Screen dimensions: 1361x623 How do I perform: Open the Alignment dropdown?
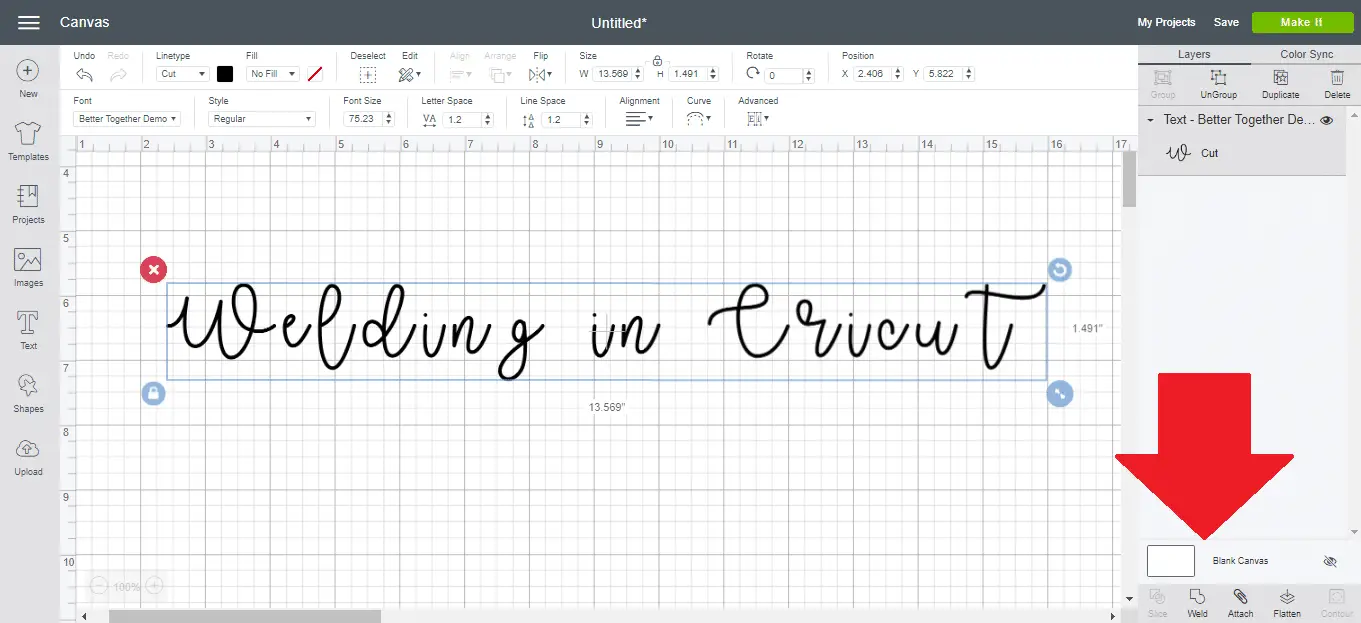639,119
